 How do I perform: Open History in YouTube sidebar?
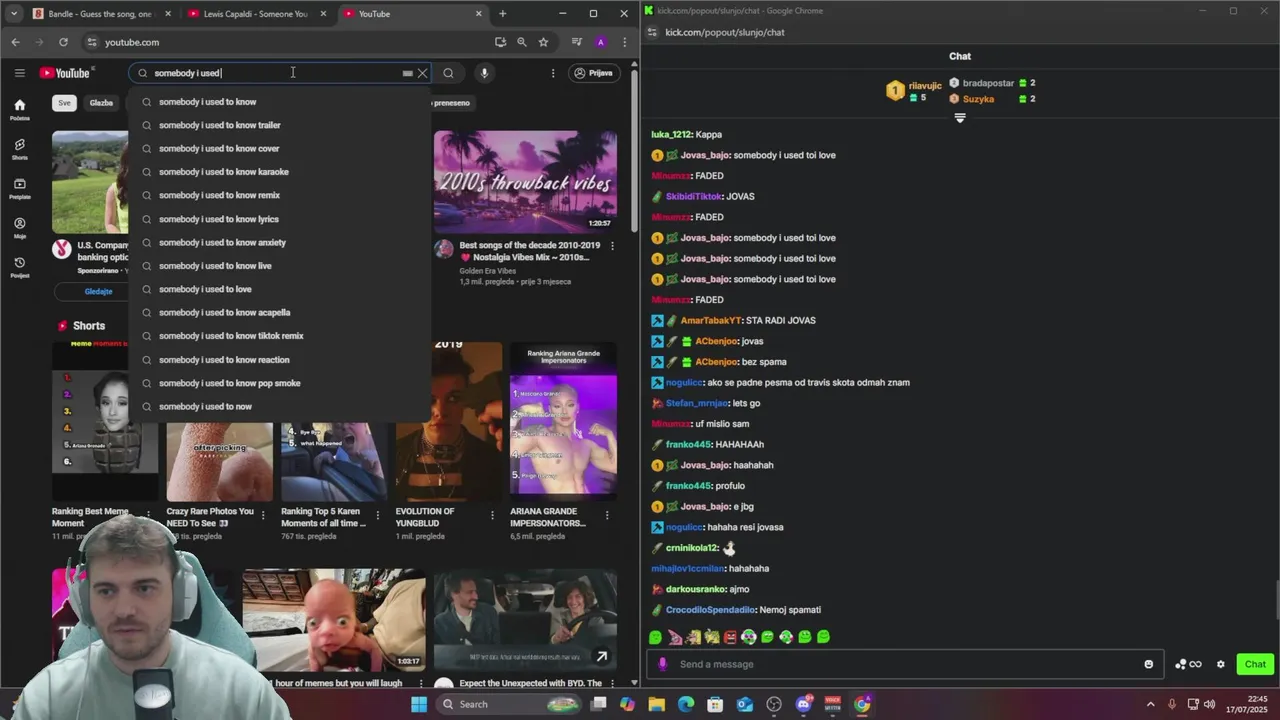(x=19, y=267)
